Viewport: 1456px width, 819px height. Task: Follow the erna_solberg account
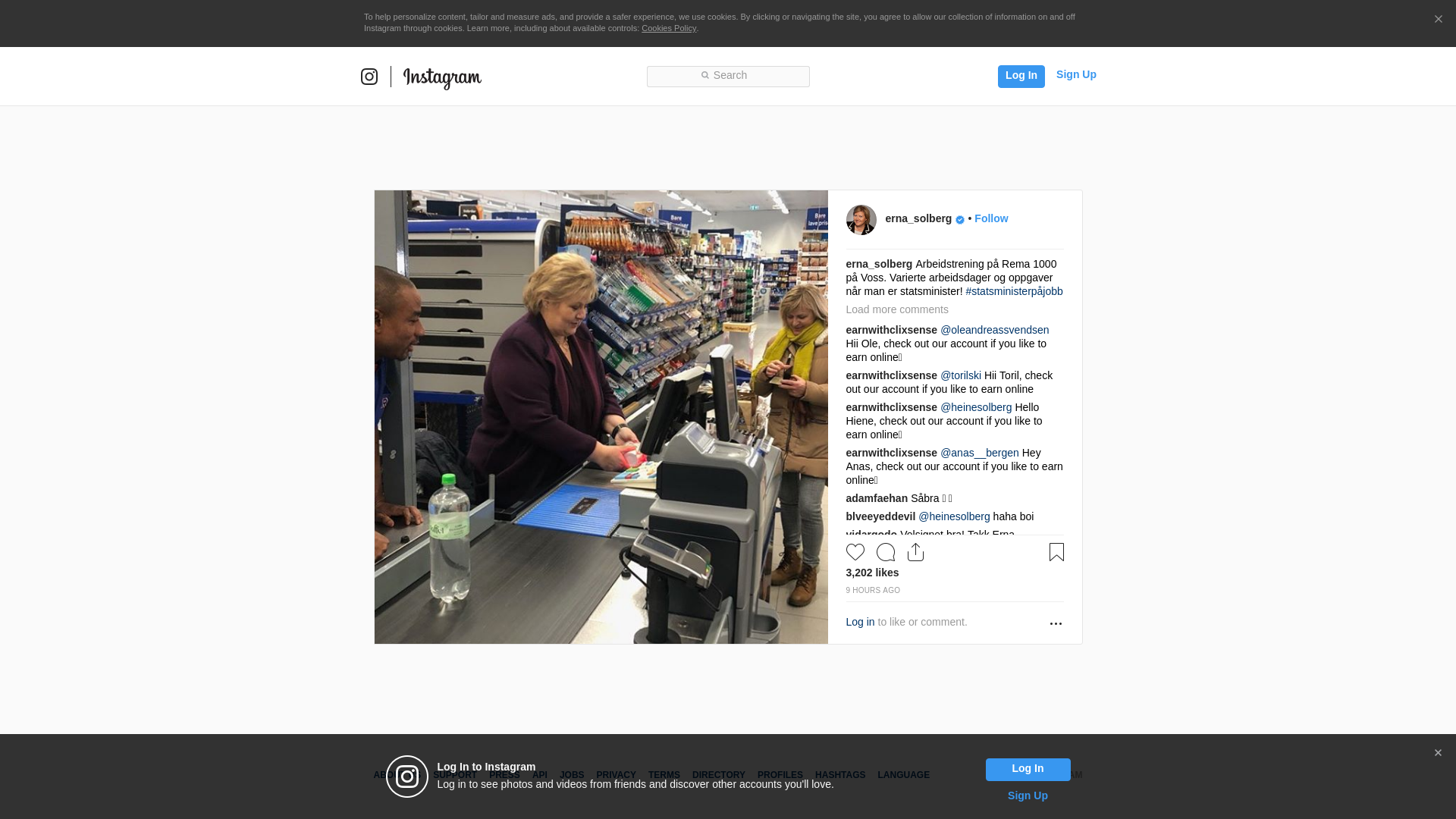[x=991, y=218]
